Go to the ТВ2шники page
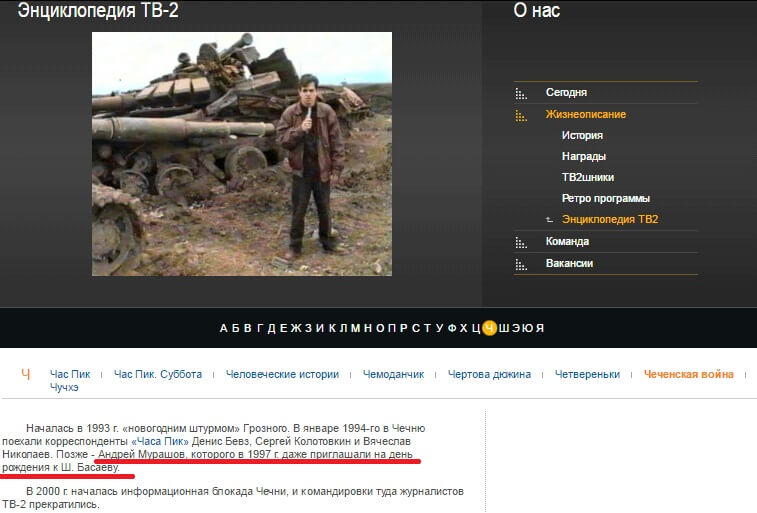The width and height of the screenshot is (757, 513). coord(588,177)
